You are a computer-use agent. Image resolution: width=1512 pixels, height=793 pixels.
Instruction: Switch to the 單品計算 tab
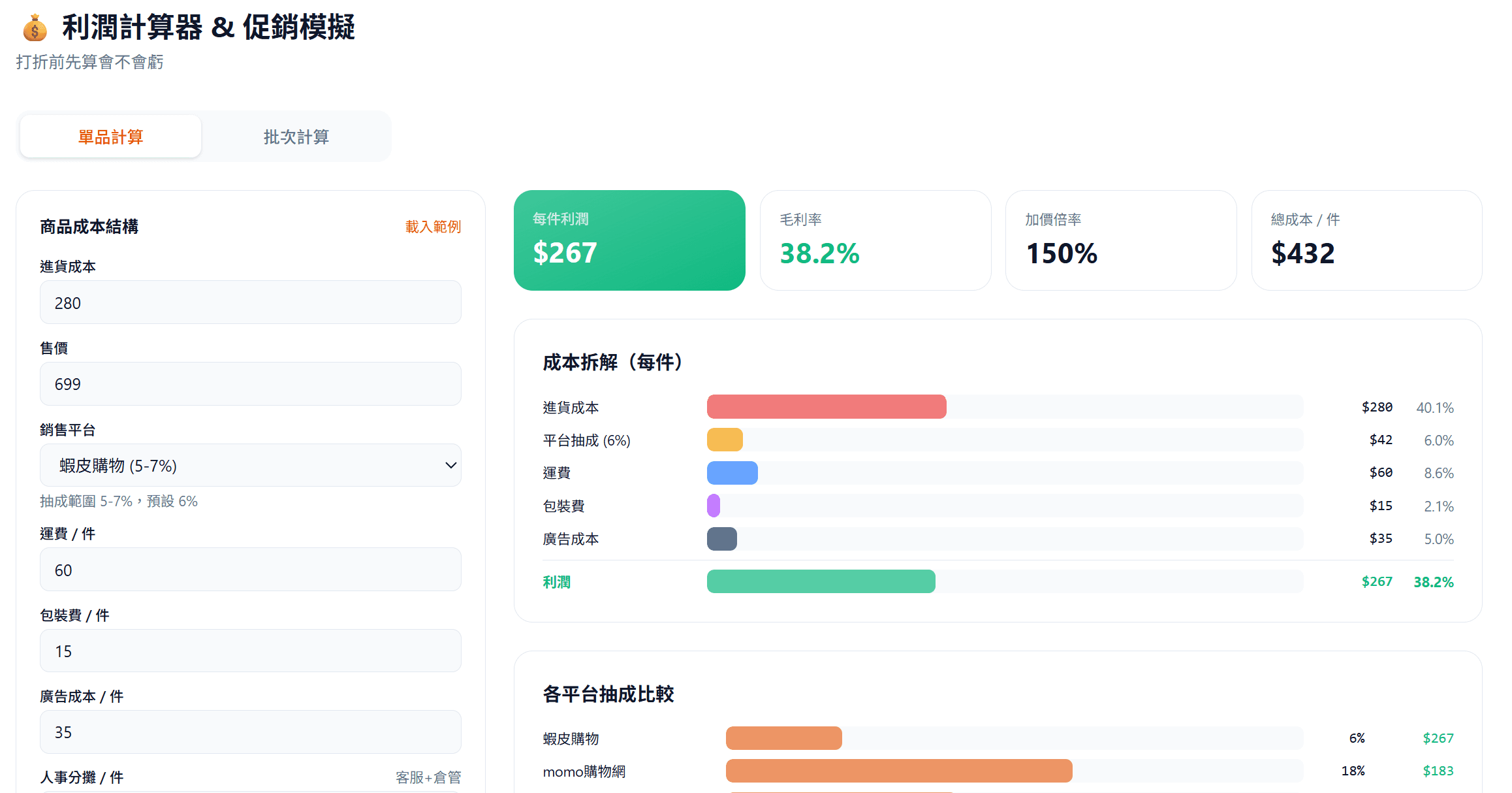click(110, 137)
